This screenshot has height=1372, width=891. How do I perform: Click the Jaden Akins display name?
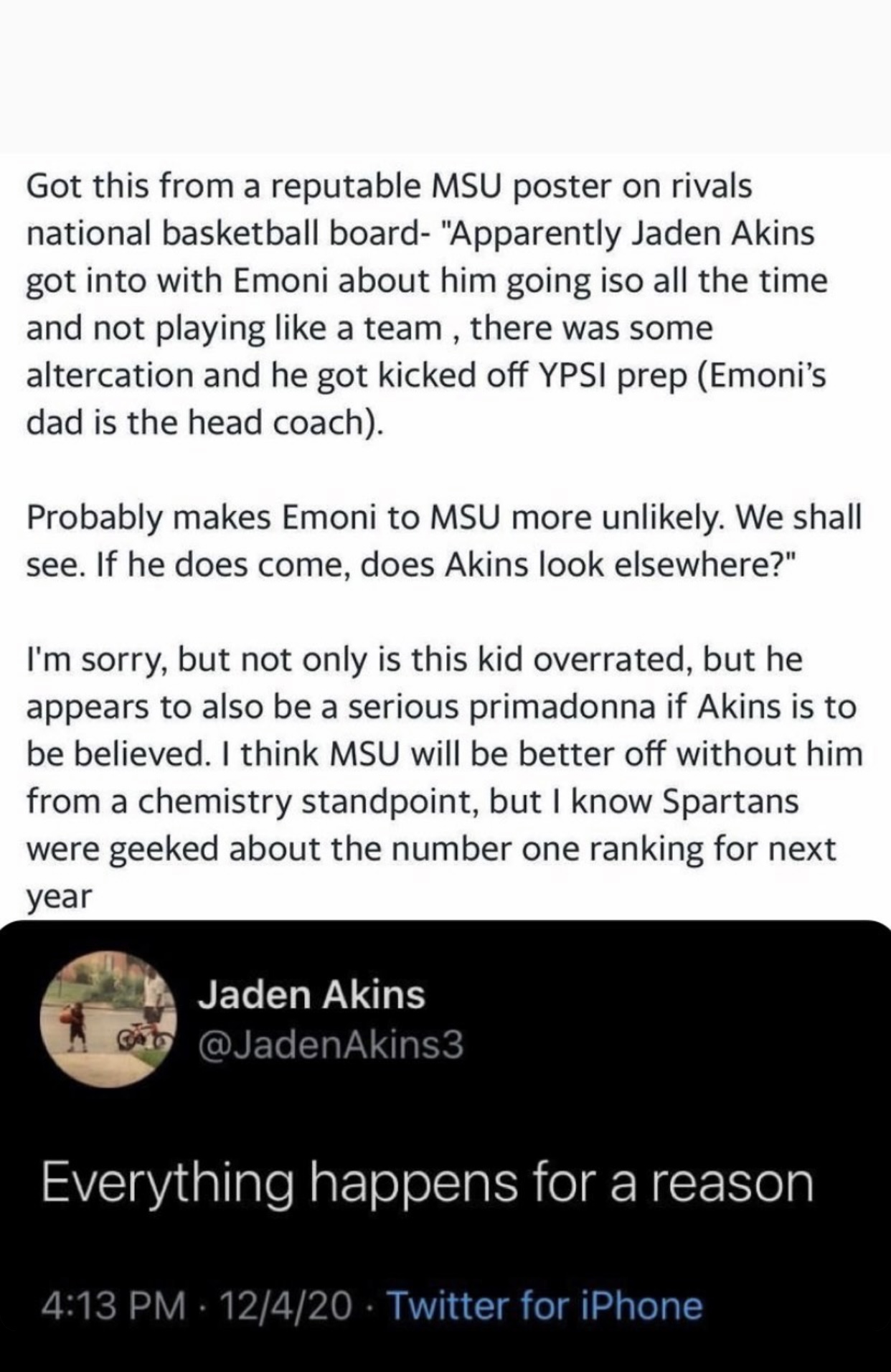311,995
